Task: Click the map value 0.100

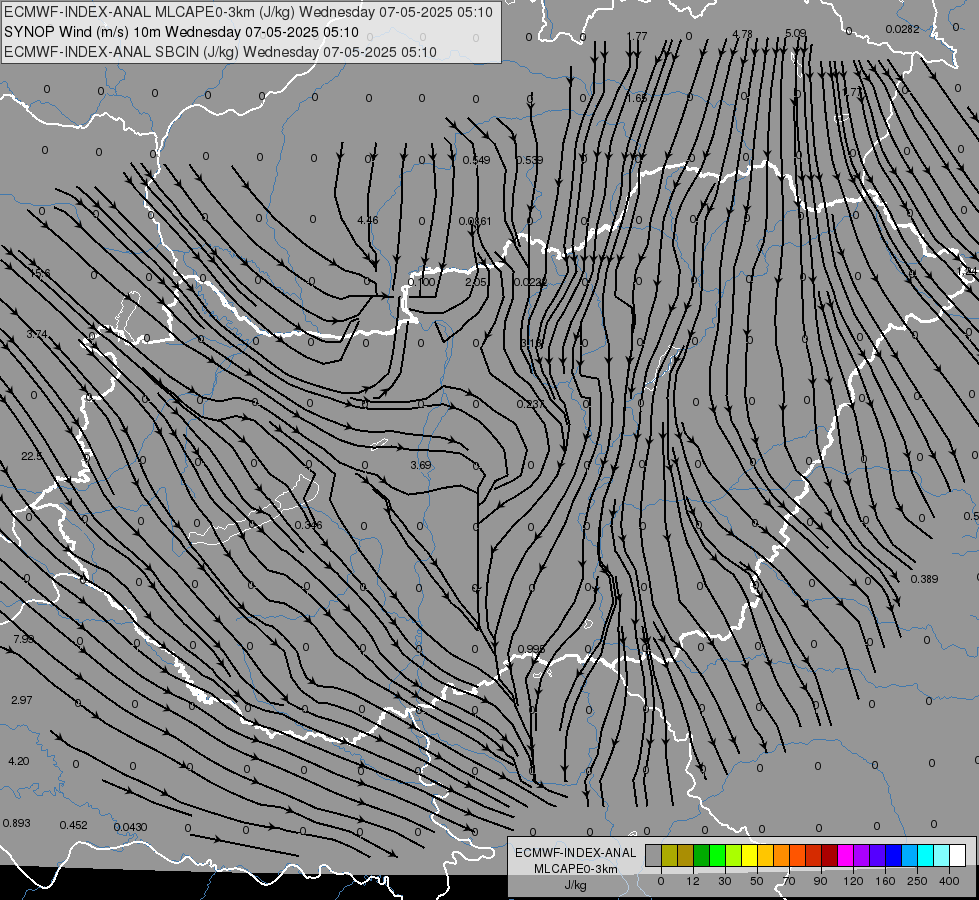Action: tap(421, 282)
